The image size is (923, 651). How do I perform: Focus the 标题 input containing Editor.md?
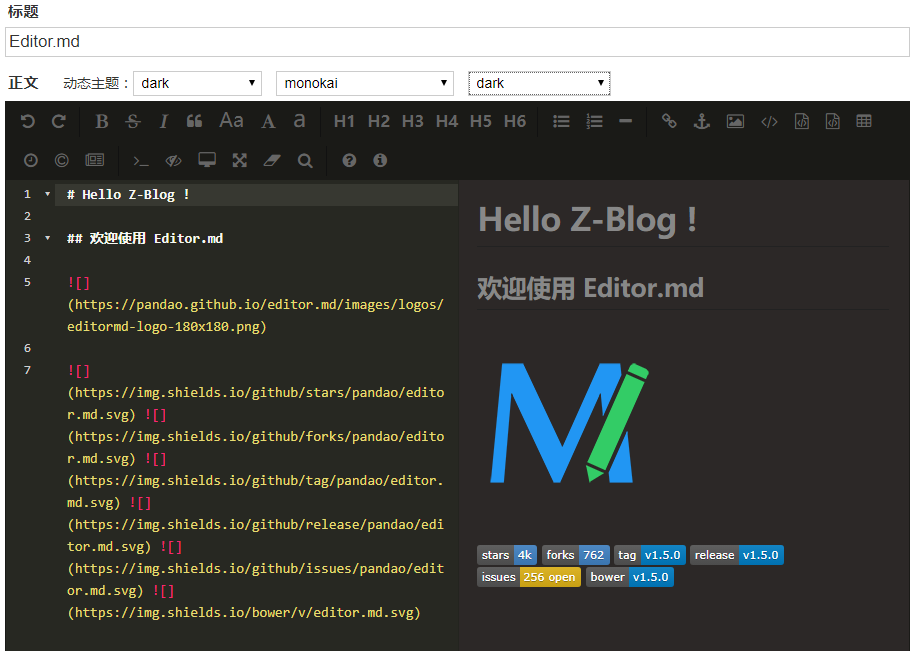pyautogui.click(x=457, y=42)
